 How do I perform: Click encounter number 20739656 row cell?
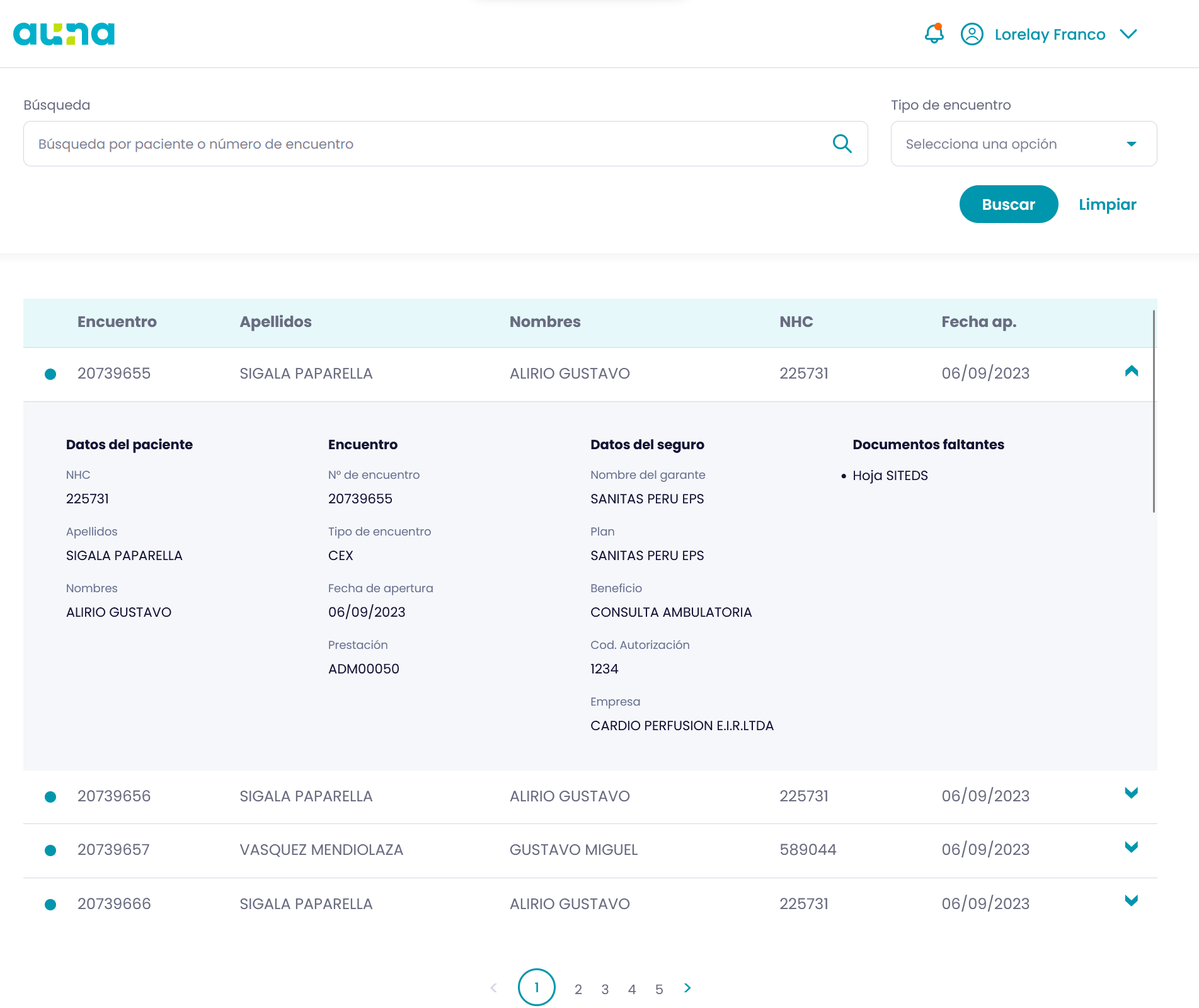(114, 796)
